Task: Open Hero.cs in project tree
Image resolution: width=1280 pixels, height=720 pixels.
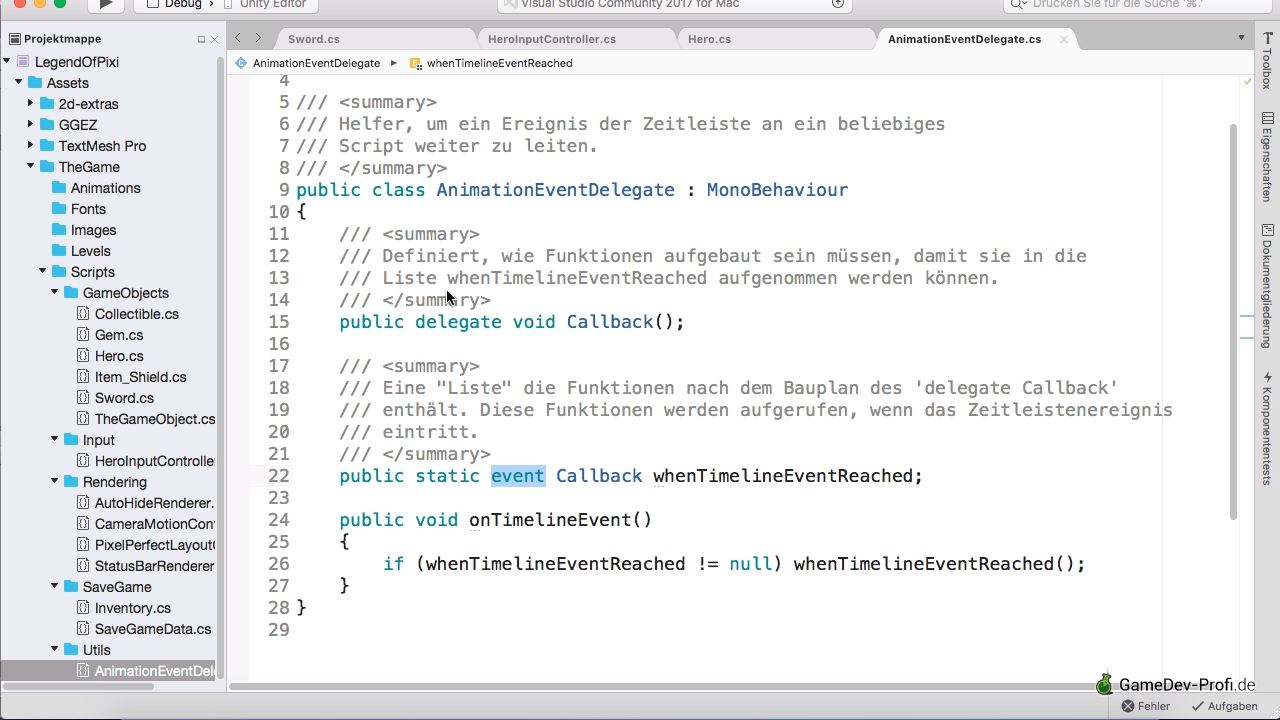Action: (118, 356)
